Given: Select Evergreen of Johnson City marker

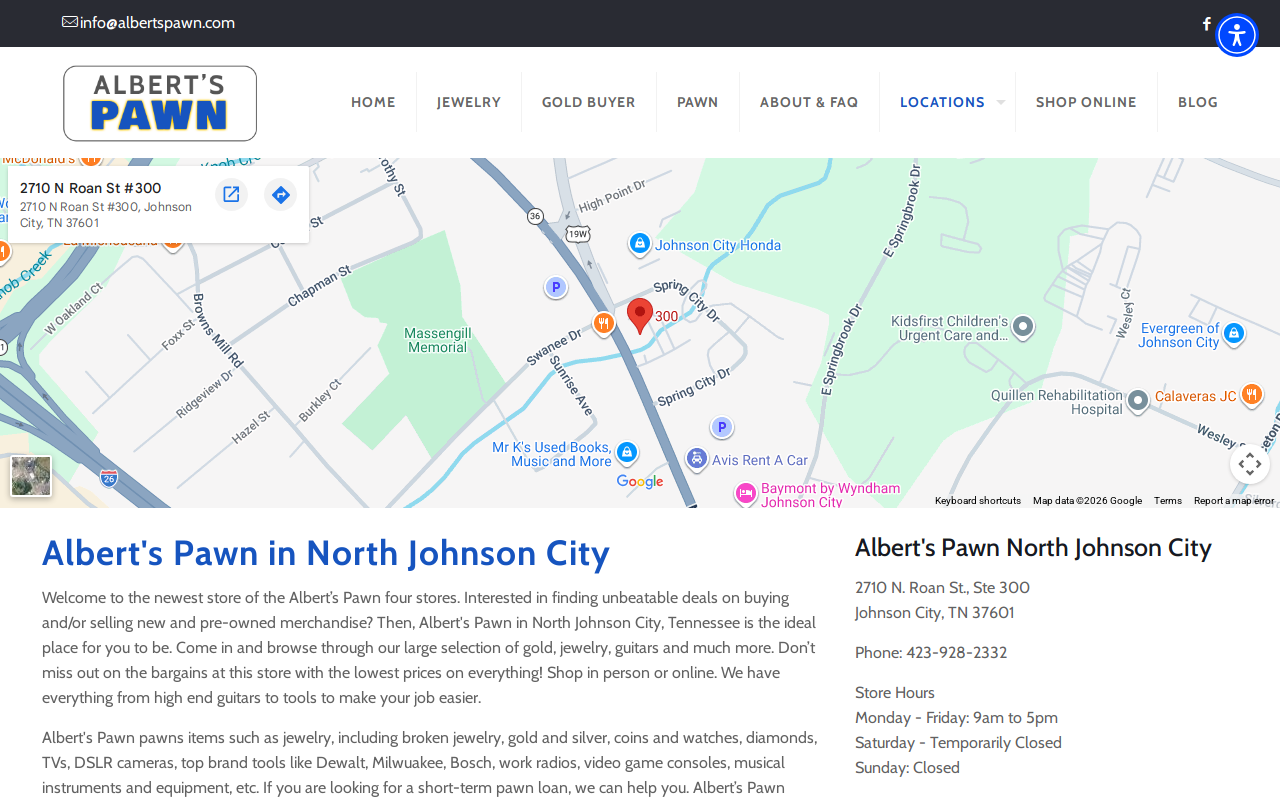Looking at the screenshot, I should 1235,333.
